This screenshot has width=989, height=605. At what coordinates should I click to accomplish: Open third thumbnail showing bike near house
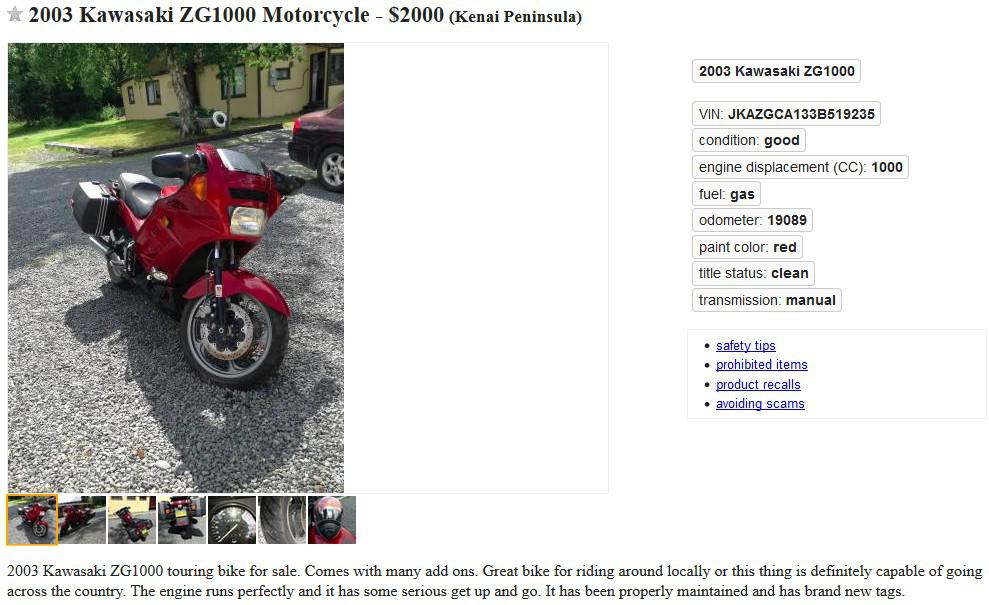(x=132, y=520)
